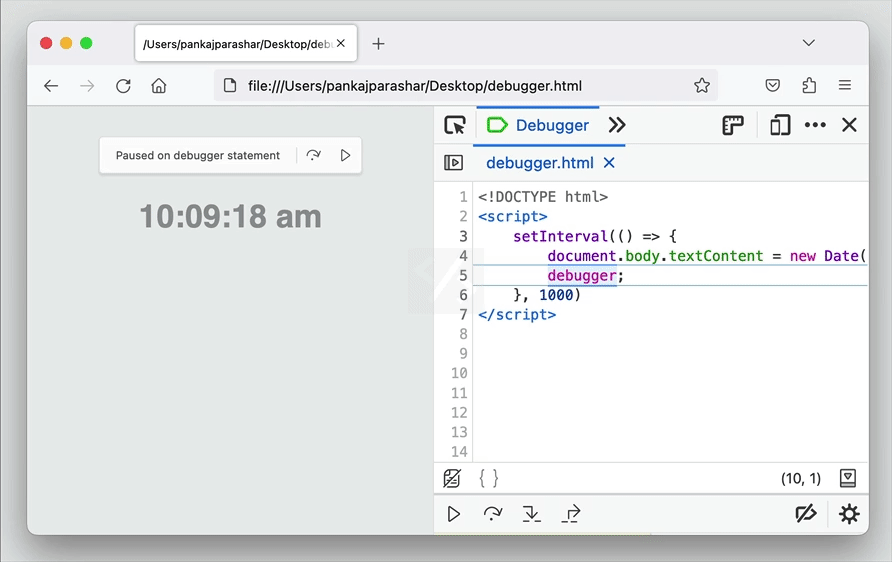Reload the current page
The image size is (892, 562).
point(123,86)
